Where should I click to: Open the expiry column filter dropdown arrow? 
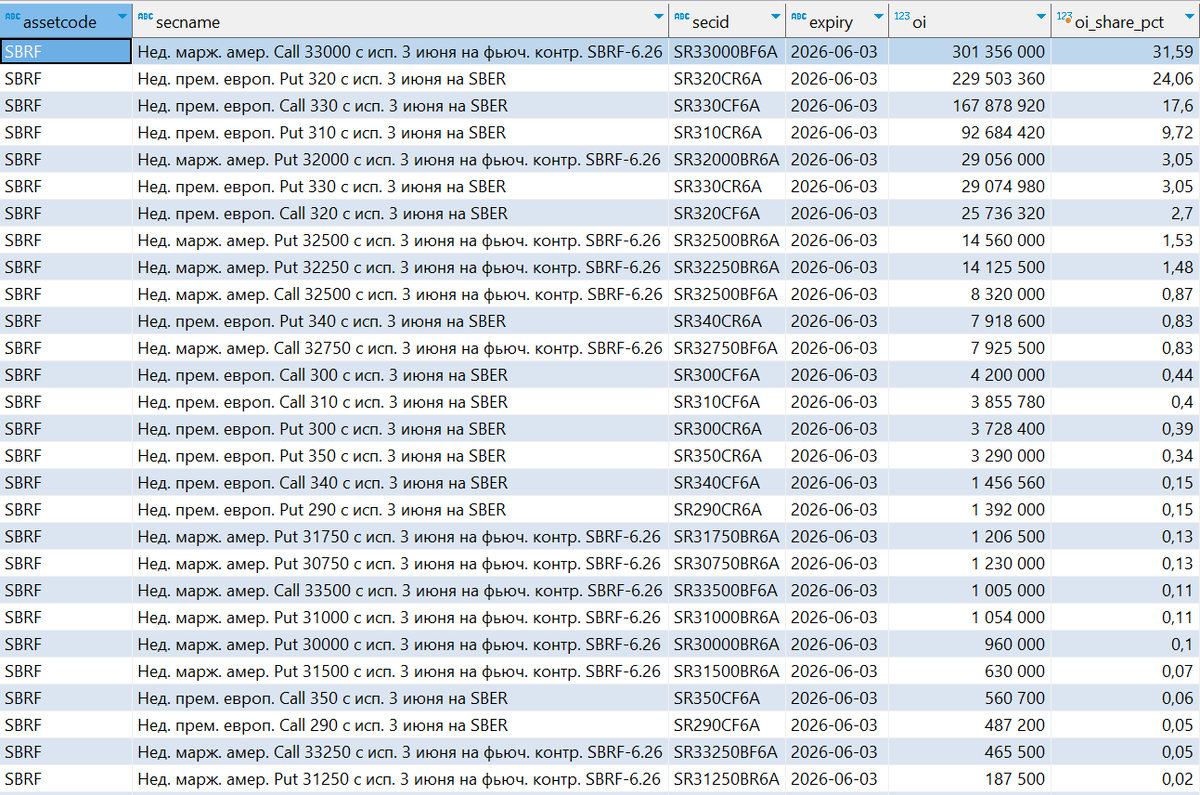tap(878, 17)
